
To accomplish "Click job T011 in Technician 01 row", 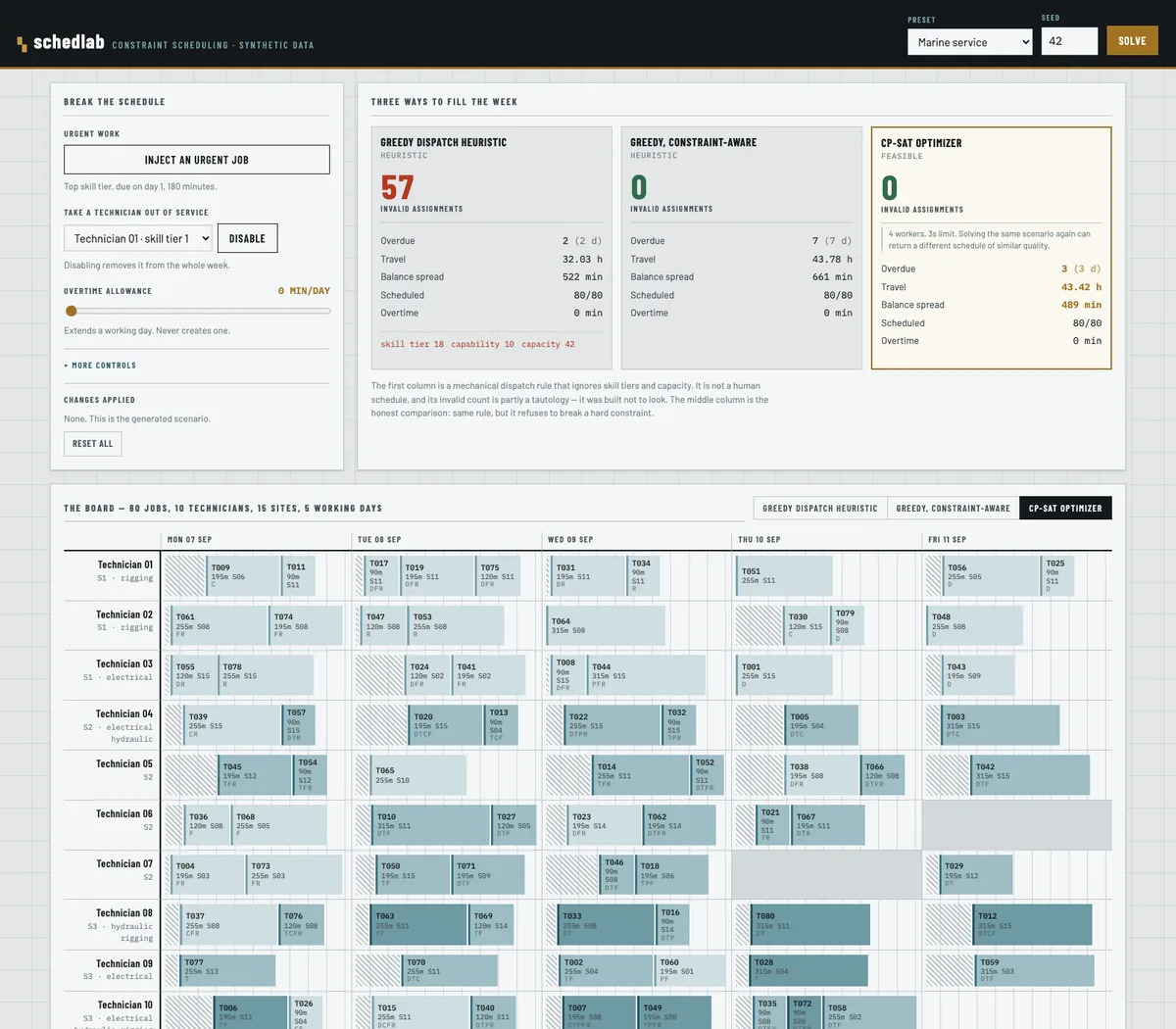I will tap(299, 576).
